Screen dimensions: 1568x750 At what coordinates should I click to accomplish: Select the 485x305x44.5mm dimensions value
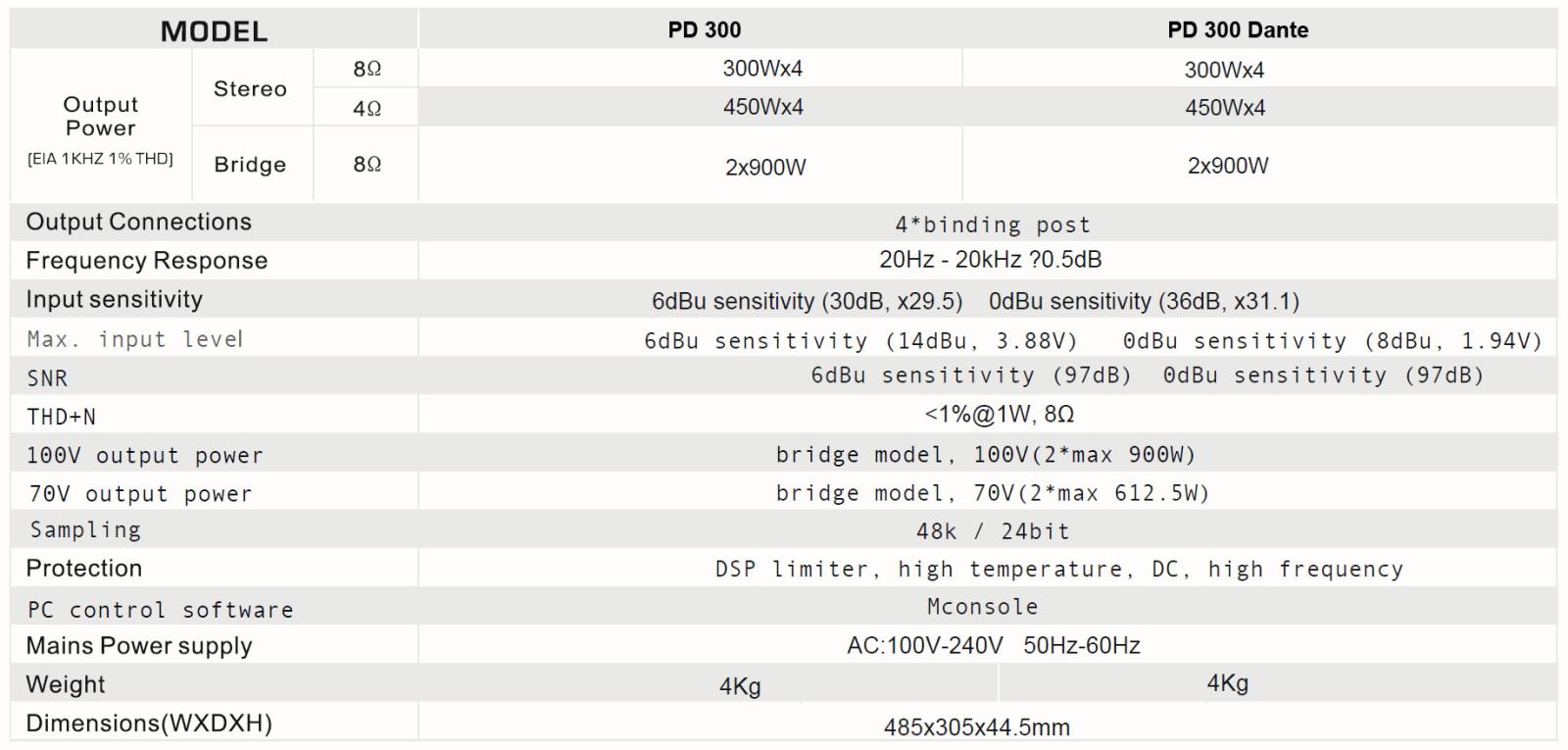(x=976, y=727)
